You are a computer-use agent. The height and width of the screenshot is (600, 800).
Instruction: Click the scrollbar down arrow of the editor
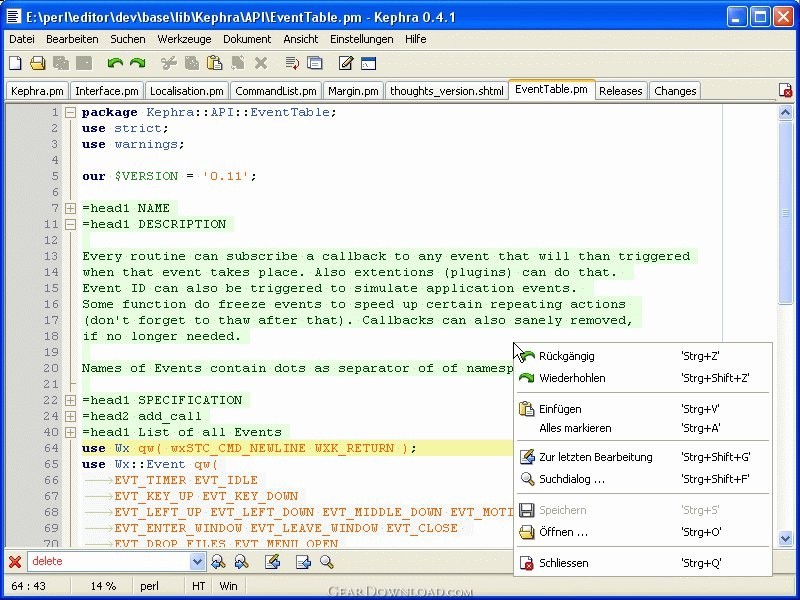pyautogui.click(x=785, y=538)
